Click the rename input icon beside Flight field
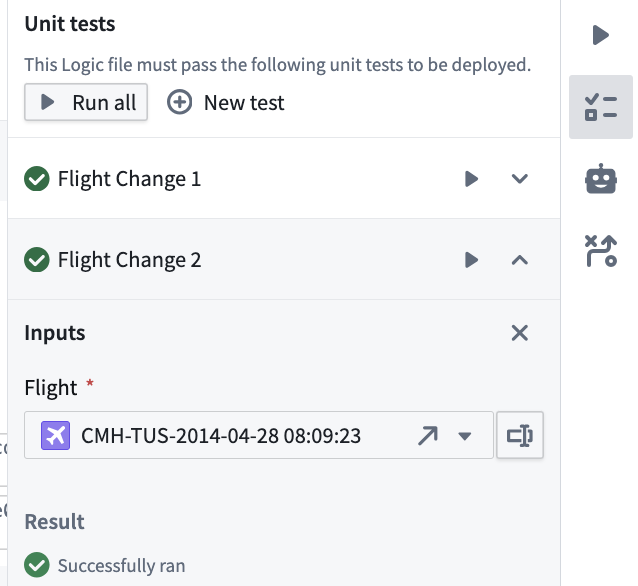638x586 pixels. [520, 435]
